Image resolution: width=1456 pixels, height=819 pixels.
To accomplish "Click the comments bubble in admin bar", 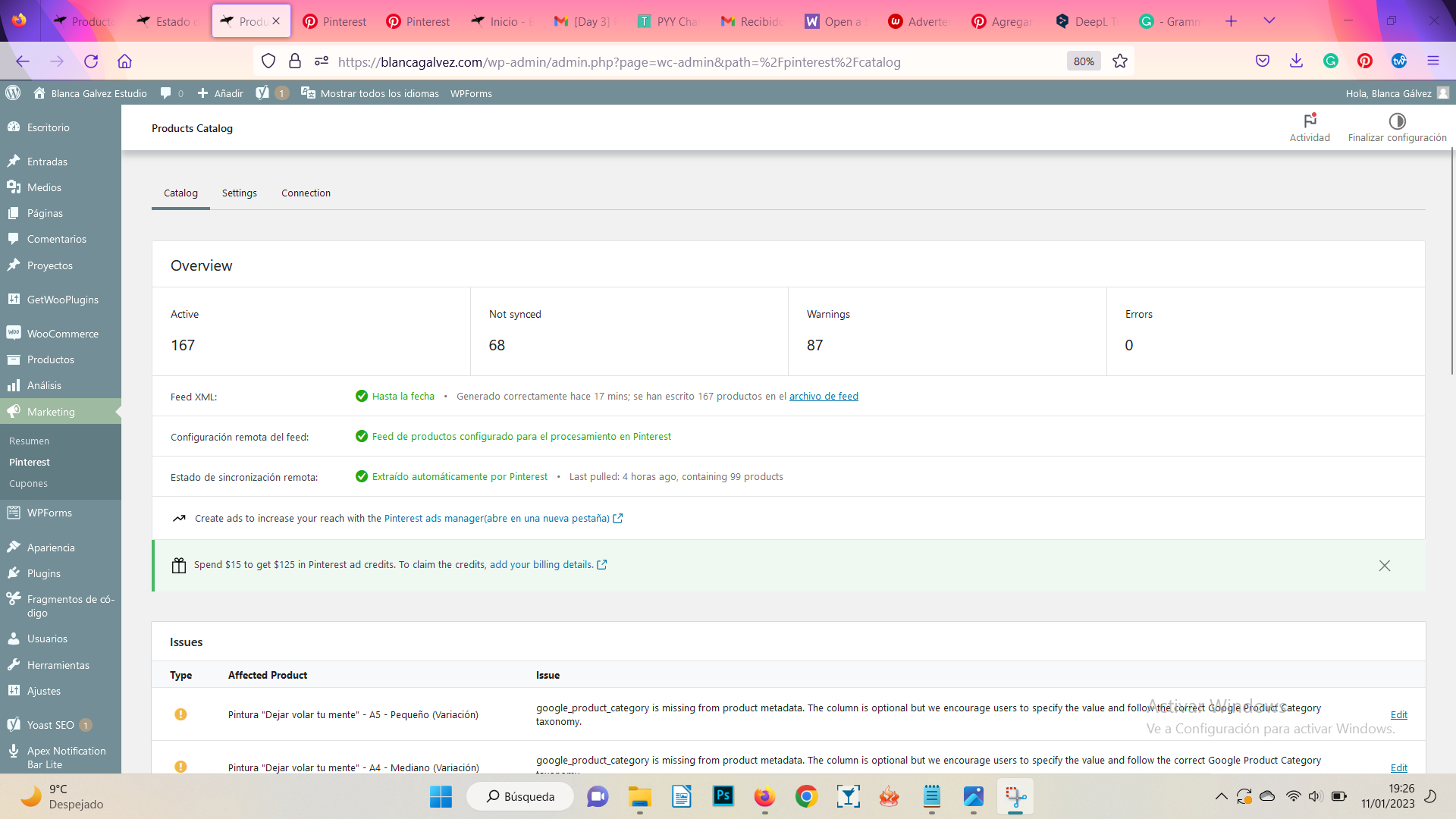I will tap(165, 93).
